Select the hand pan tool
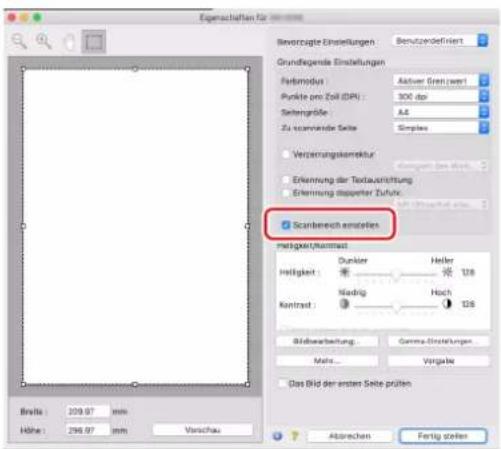 (x=69, y=42)
